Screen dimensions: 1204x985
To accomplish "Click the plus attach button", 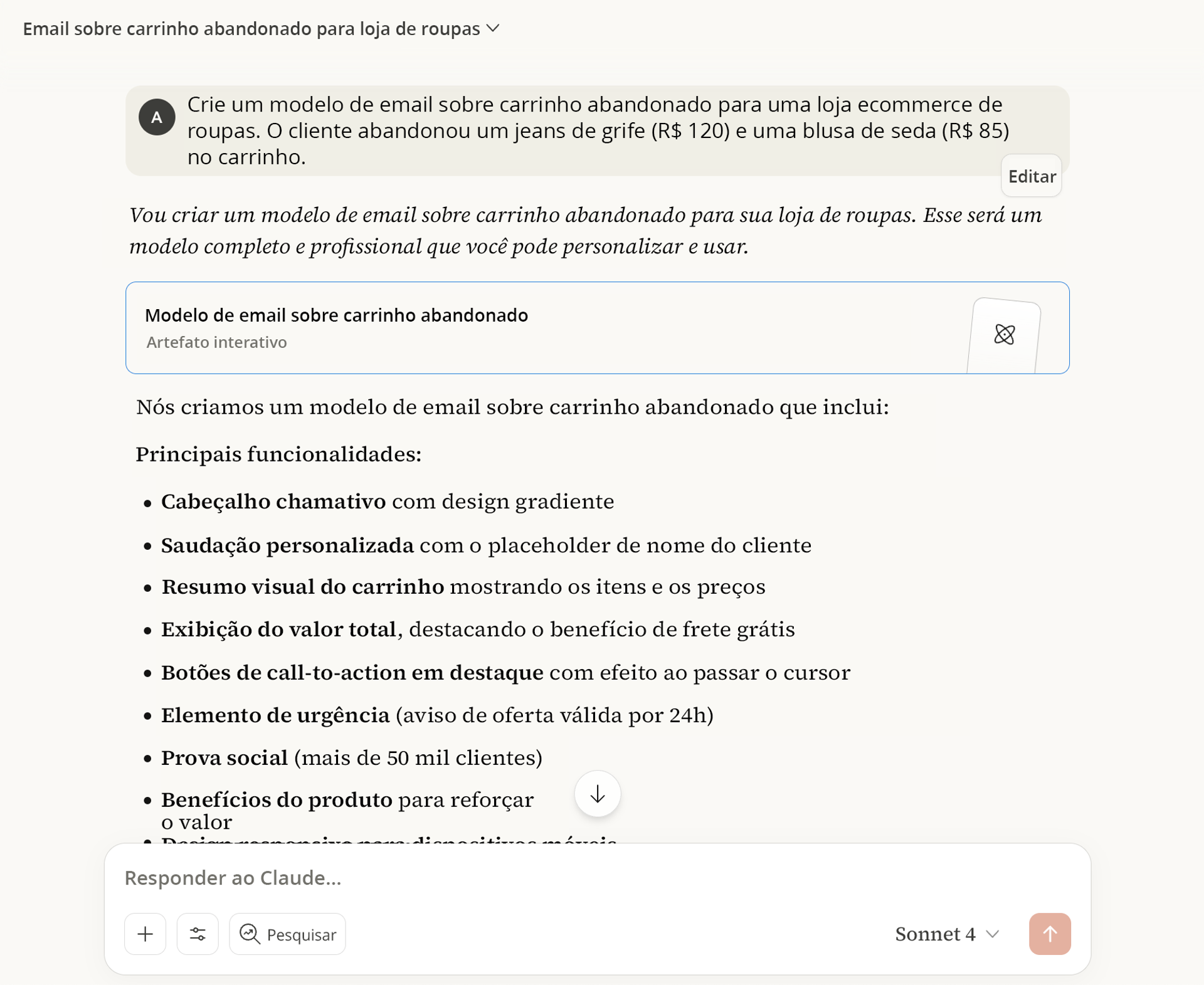I will point(145,934).
